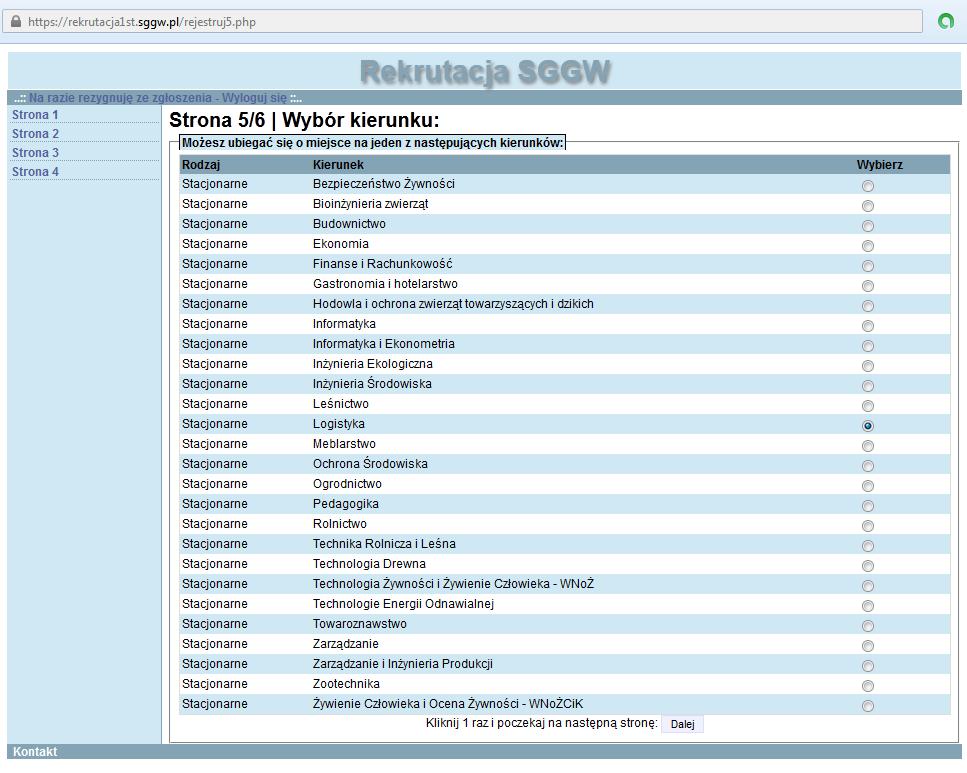
Task: Select Ekonomia radio button
Action: coord(868,246)
